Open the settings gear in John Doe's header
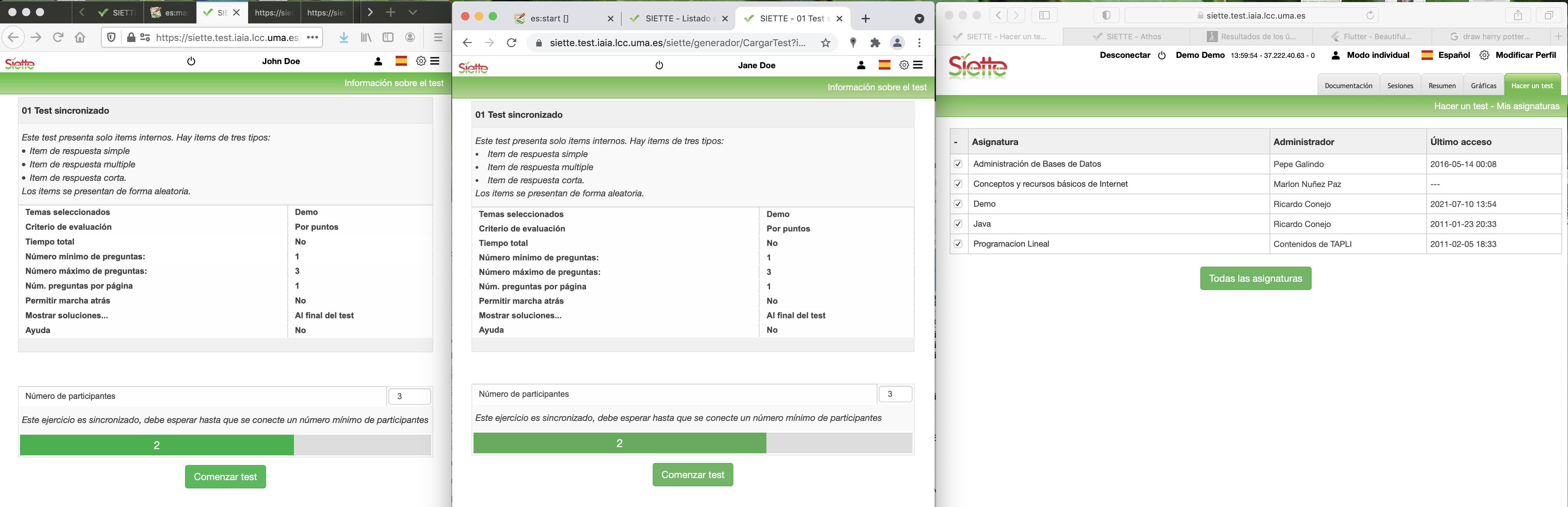Image resolution: width=1568 pixels, height=507 pixels. tap(421, 61)
